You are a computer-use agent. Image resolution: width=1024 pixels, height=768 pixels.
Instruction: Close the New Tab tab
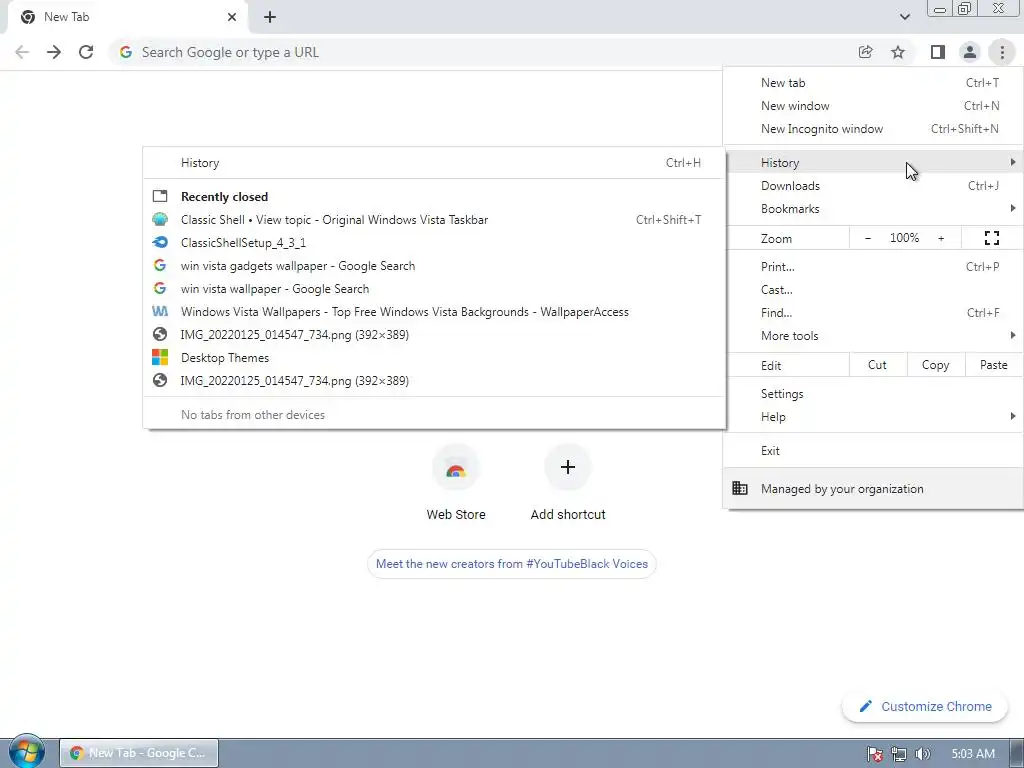pos(232,17)
